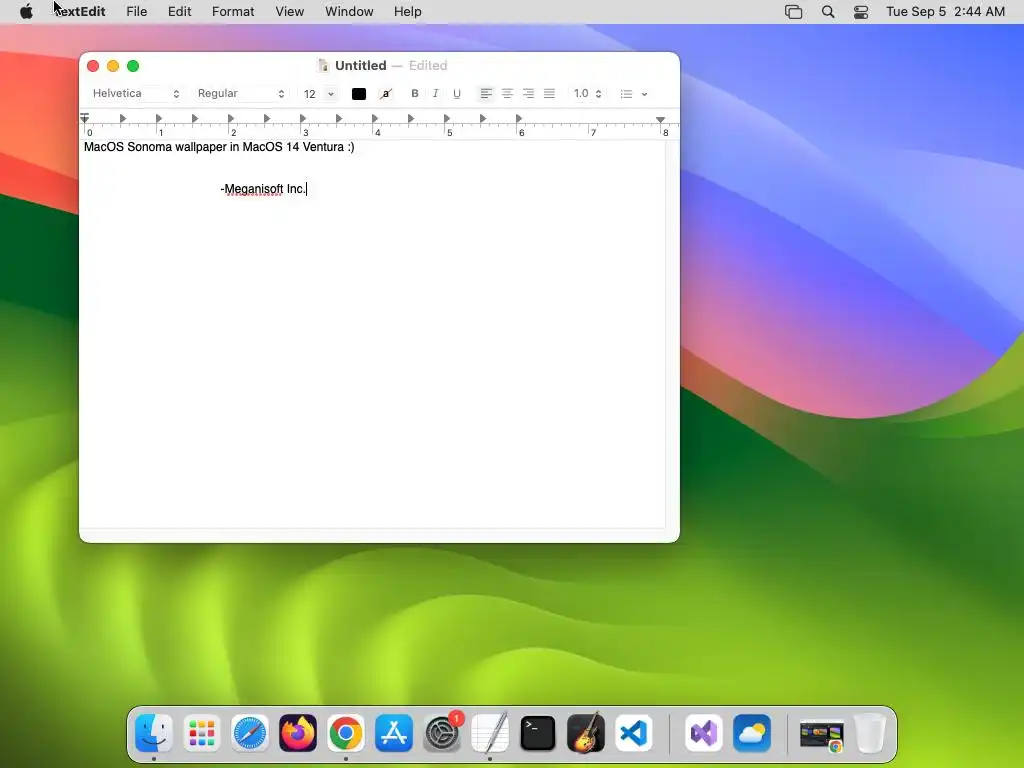Open the 1.0 line spacing dropdown
Screen dimensions: 1024x768
pos(587,93)
